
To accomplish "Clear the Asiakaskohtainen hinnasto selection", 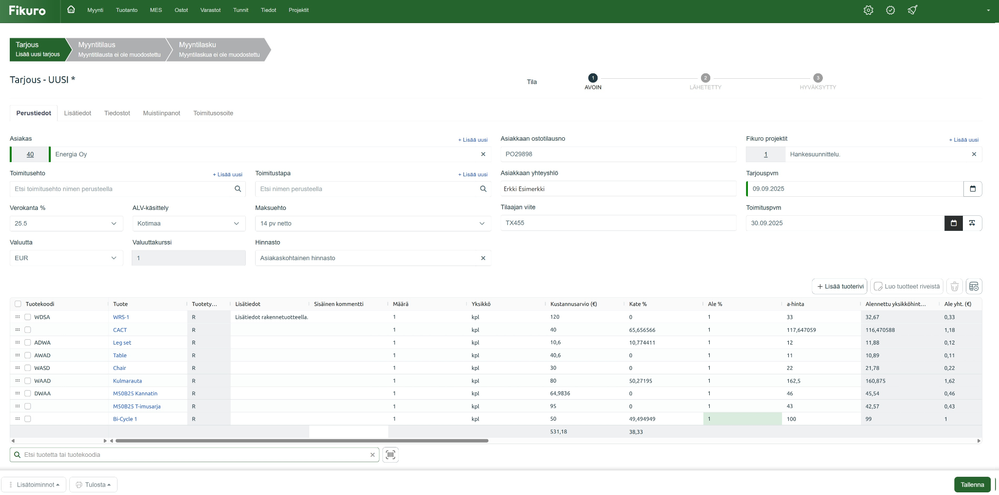I will [483, 258].
